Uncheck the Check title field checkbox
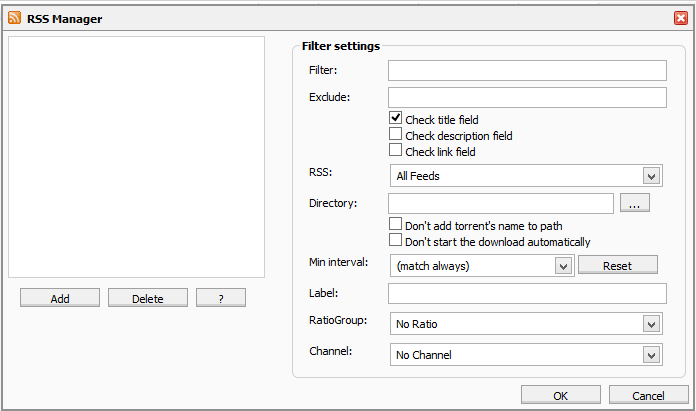Image resolution: width=696 pixels, height=411 pixels. 396,118
